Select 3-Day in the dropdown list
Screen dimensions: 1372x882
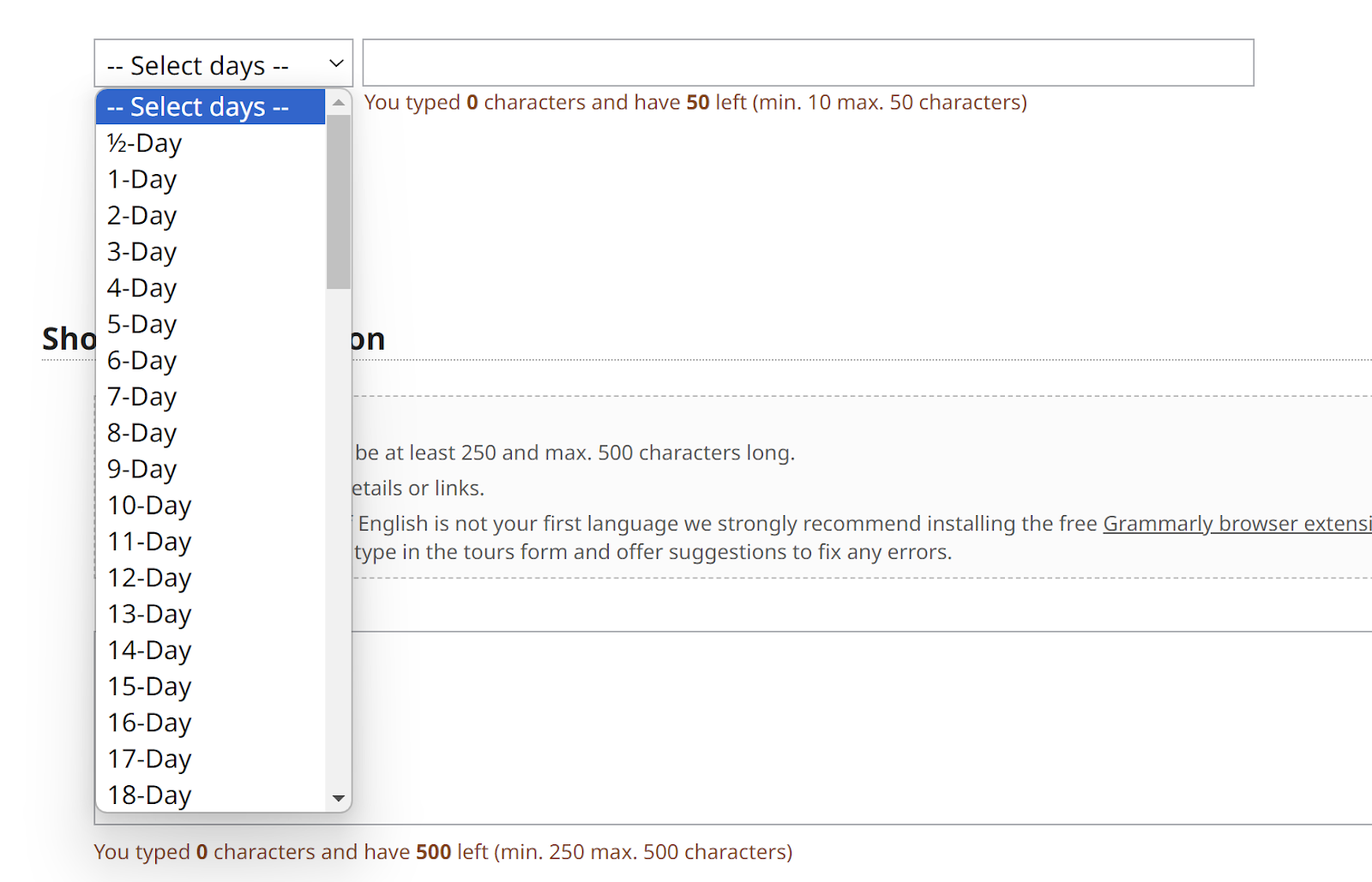coord(210,252)
